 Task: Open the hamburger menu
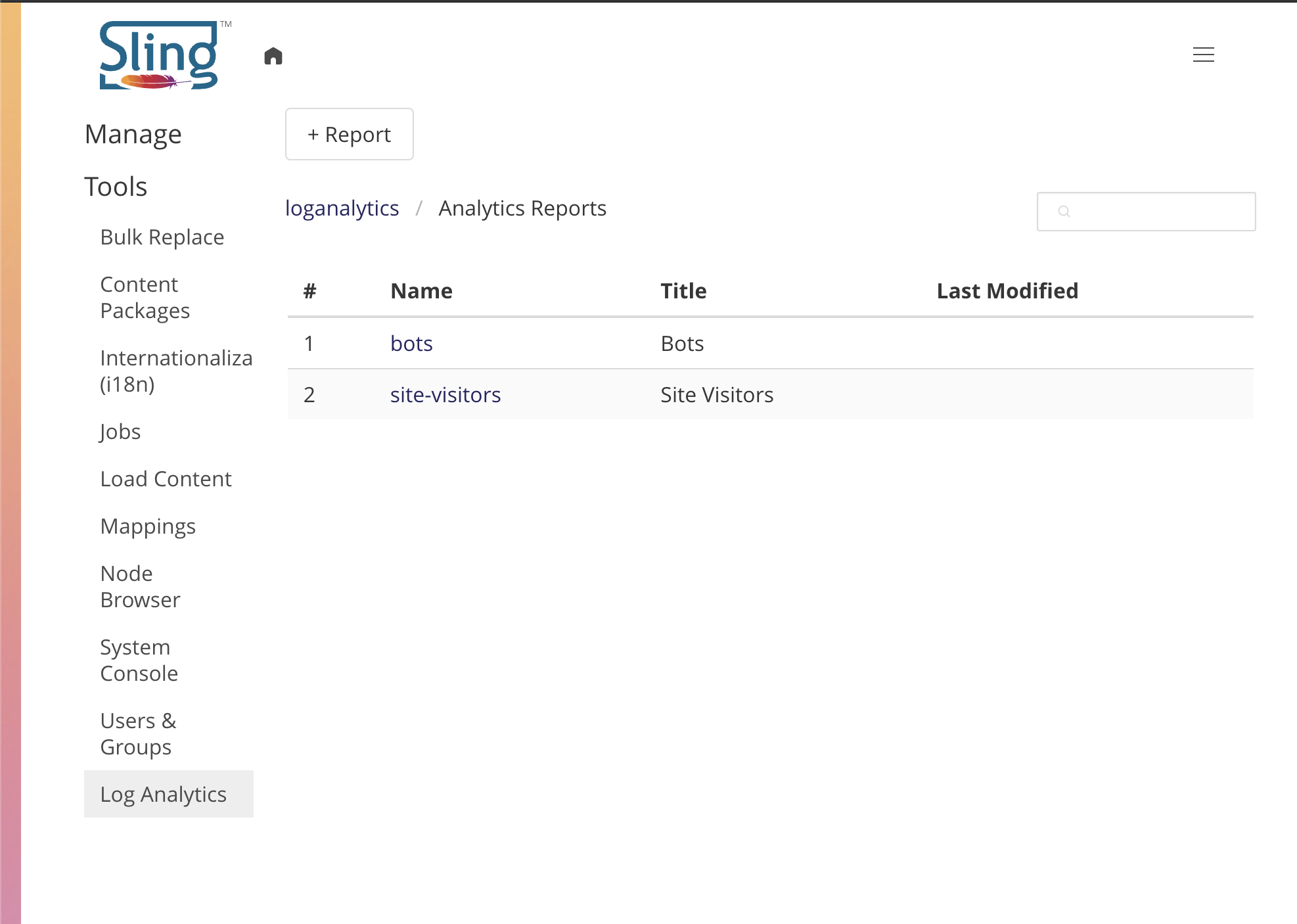click(1203, 55)
